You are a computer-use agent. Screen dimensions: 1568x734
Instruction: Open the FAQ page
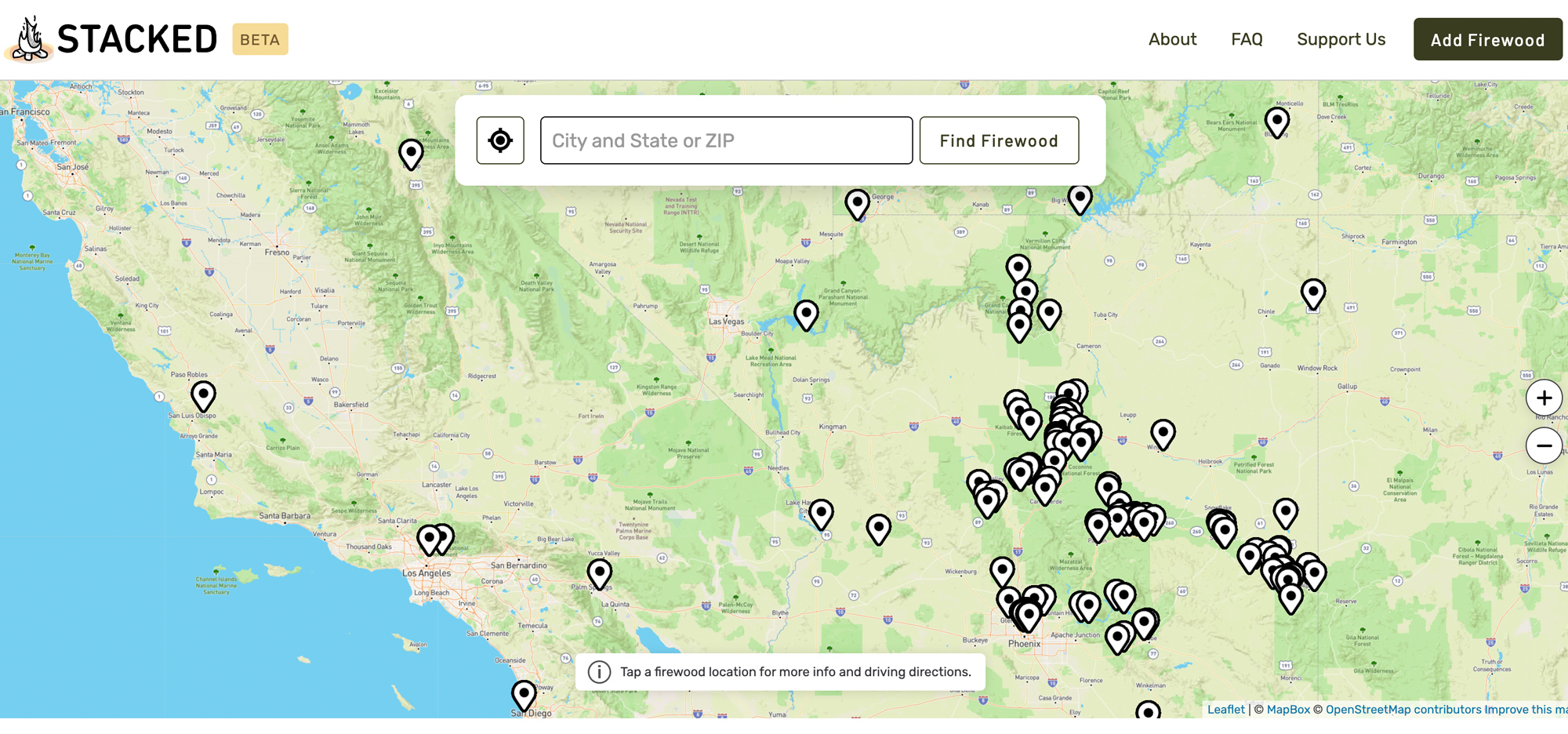tap(1247, 39)
